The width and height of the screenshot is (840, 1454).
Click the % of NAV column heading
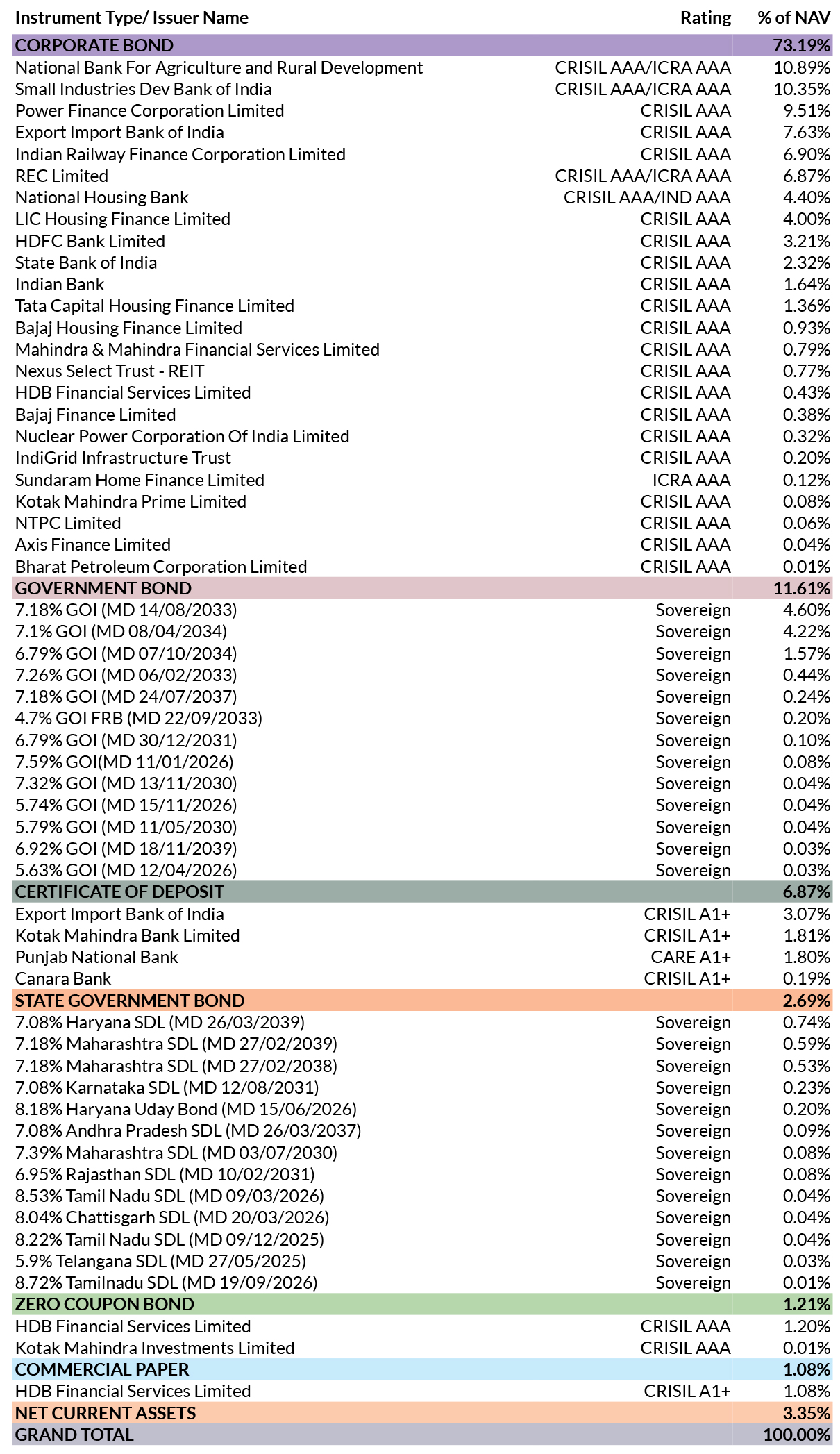click(x=793, y=17)
